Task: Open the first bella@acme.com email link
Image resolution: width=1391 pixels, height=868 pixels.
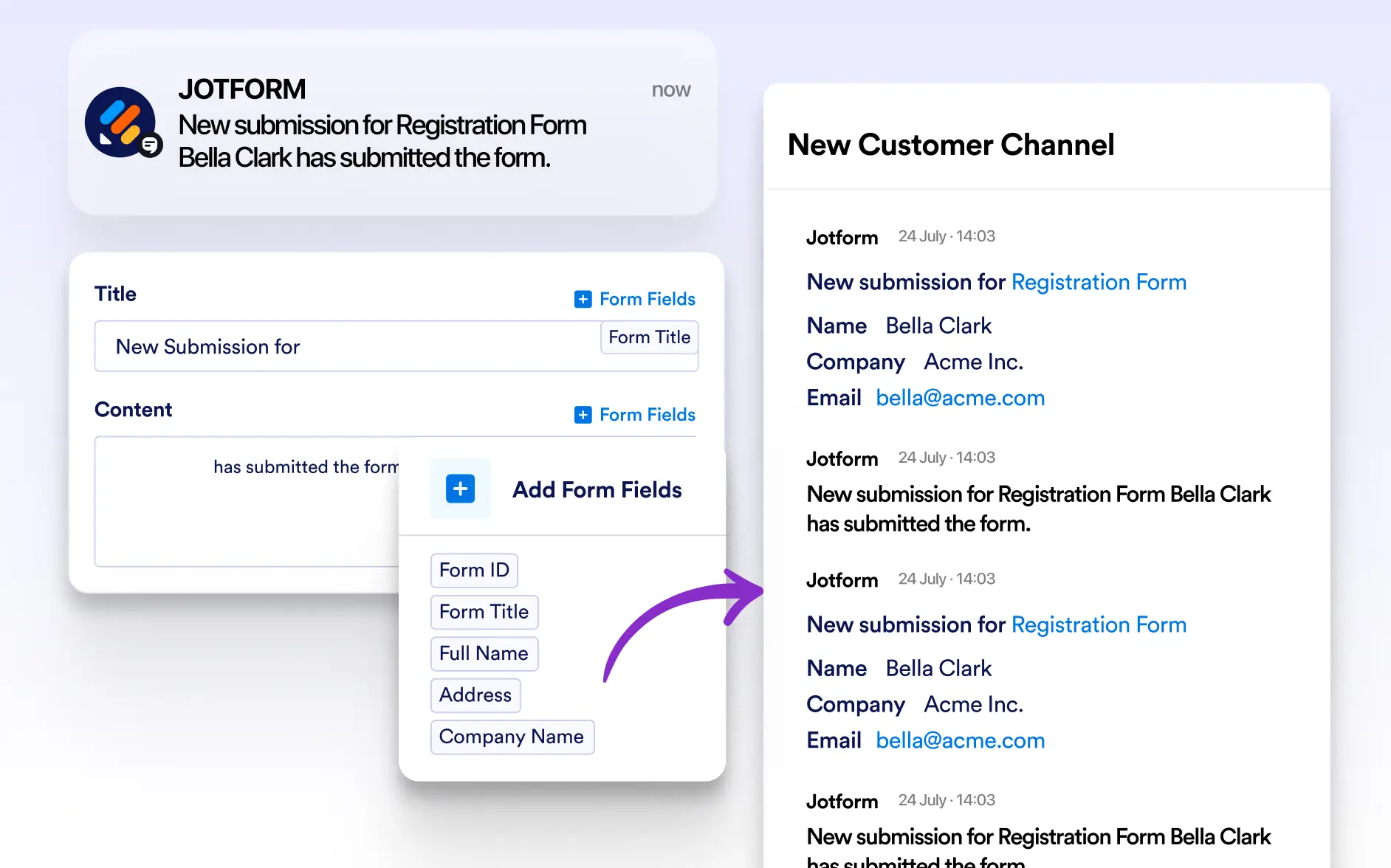Action: [960, 398]
